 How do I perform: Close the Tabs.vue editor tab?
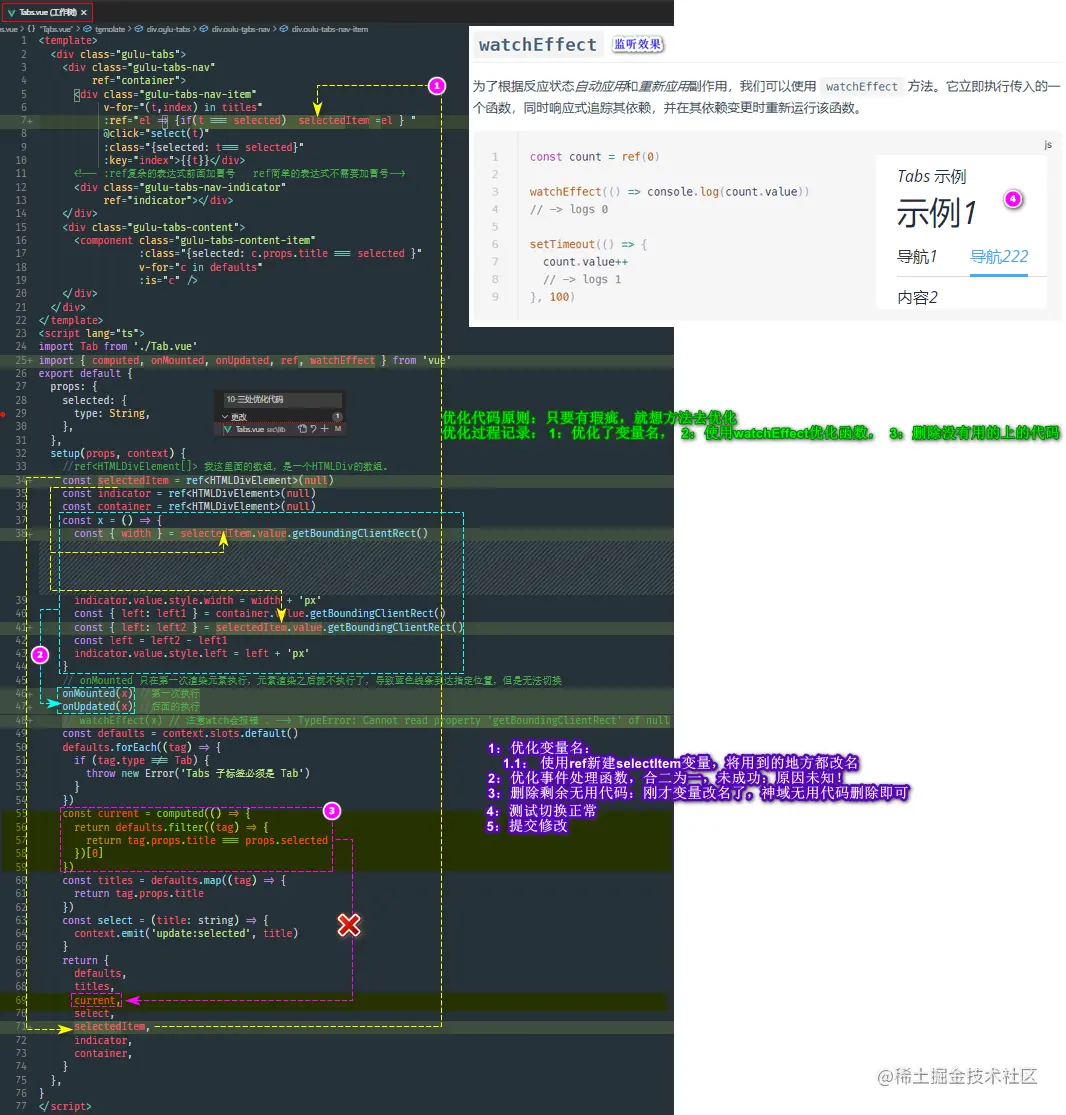tap(84, 12)
